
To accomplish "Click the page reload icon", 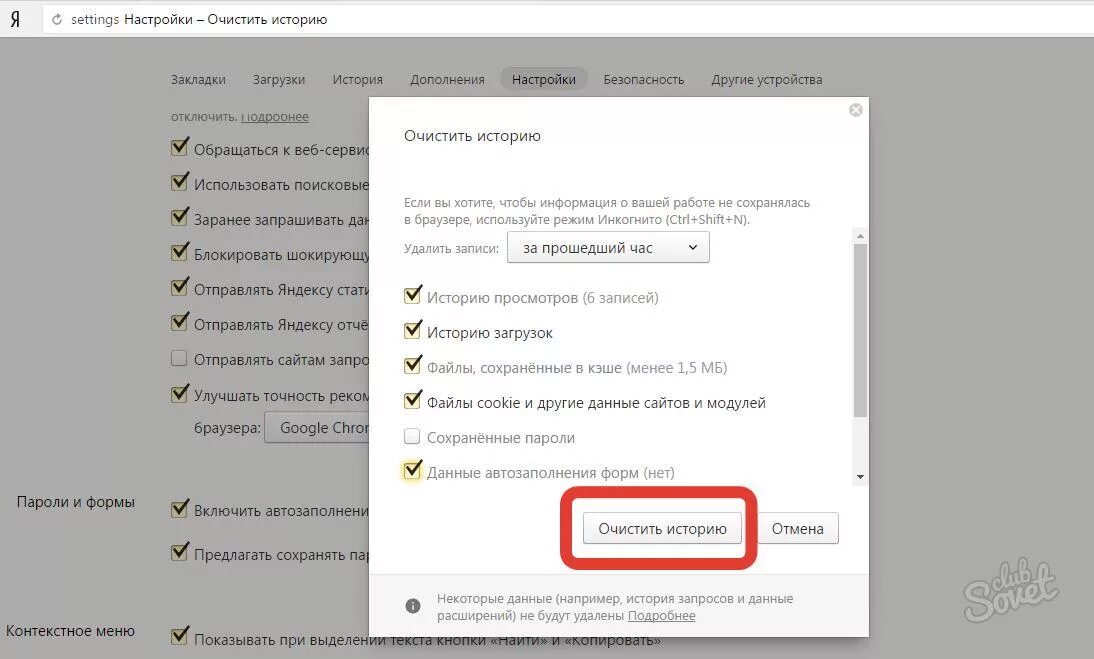I will [x=57, y=20].
